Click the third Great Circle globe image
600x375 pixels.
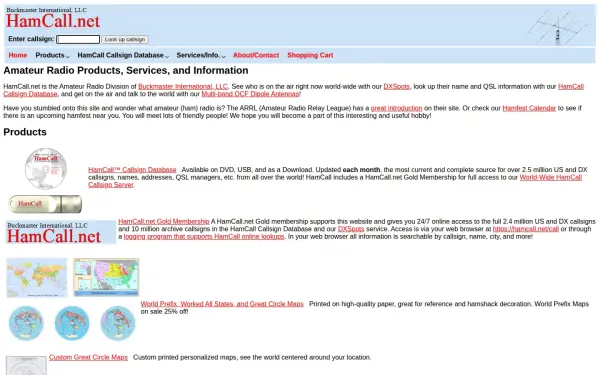(x=118, y=323)
